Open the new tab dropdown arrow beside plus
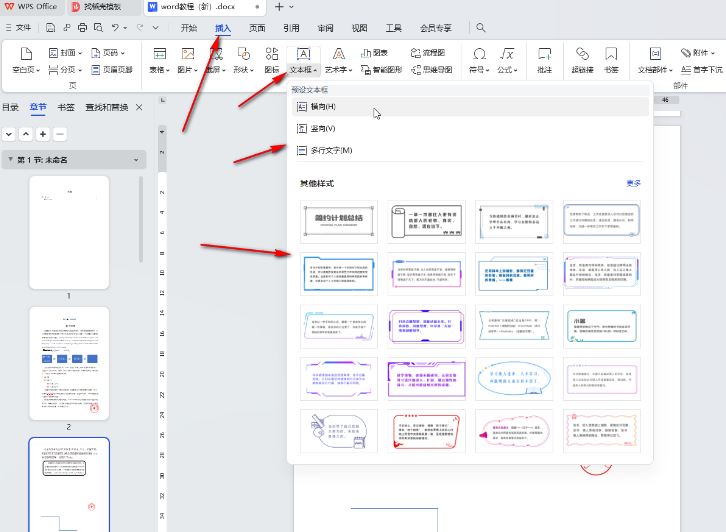This screenshot has height=532, width=726. click(291, 7)
